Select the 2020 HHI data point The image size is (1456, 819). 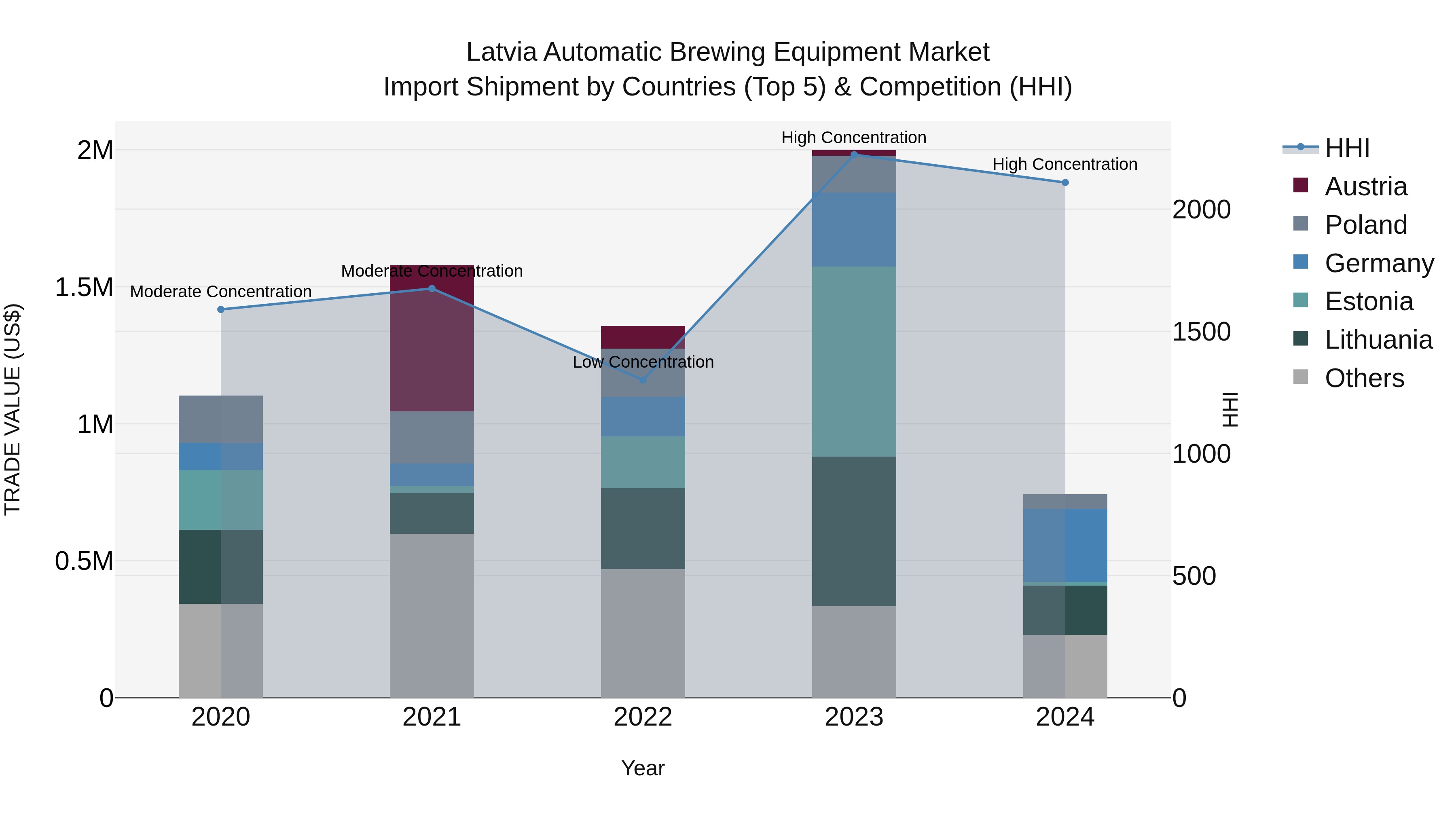tap(221, 310)
